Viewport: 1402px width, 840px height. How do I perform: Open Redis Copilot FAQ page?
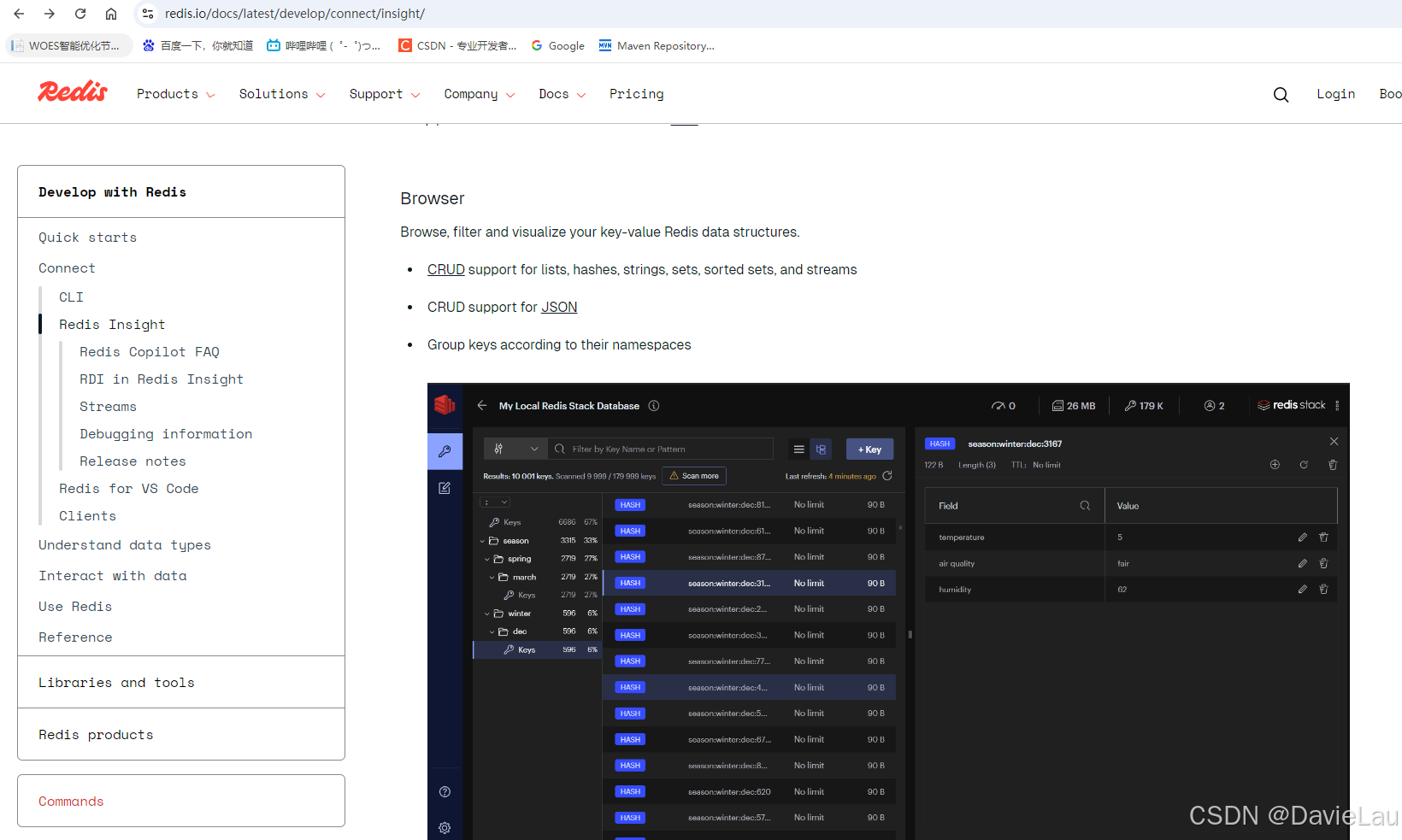coord(150,352)
